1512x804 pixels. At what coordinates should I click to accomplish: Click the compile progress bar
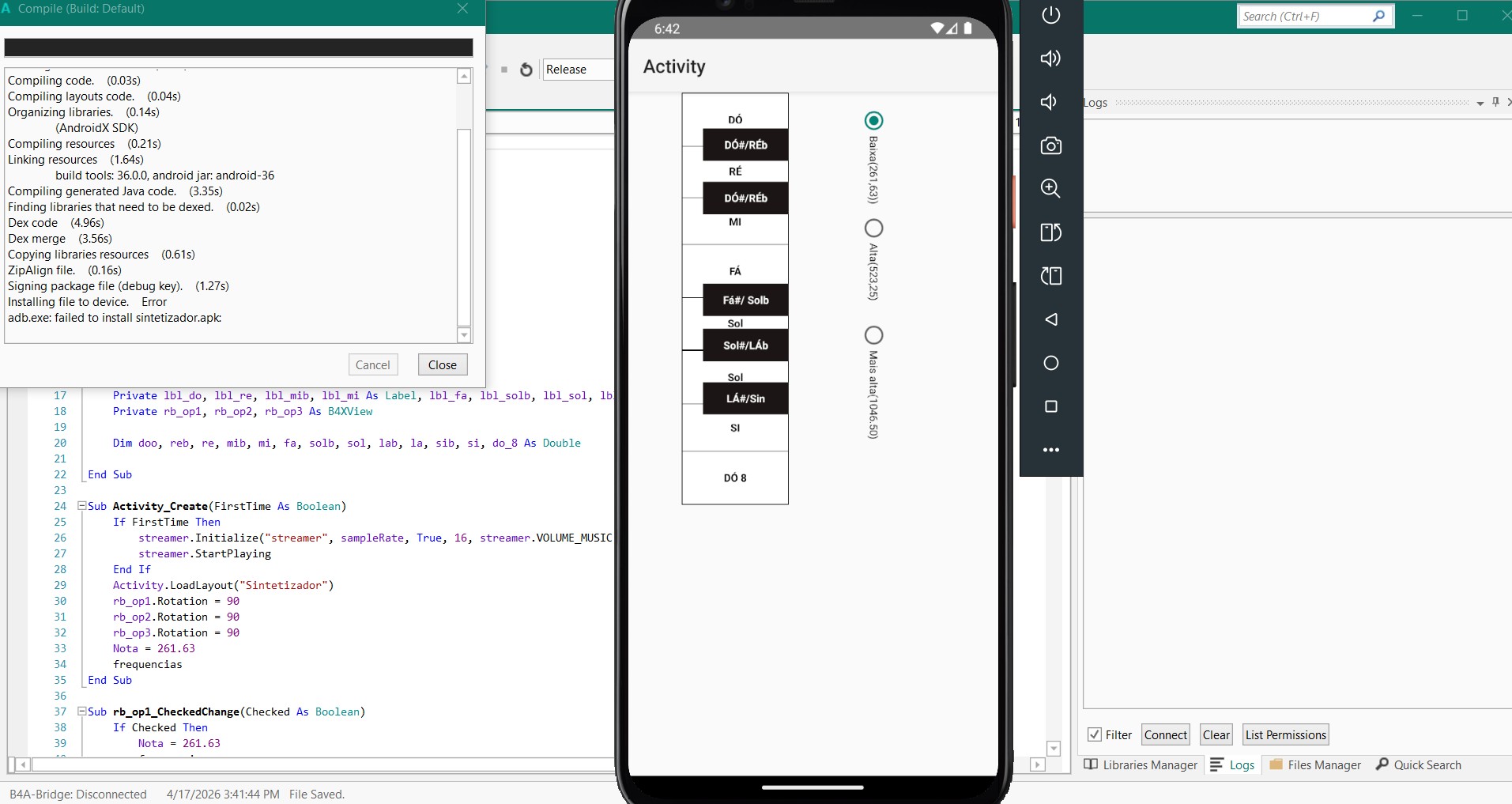point(239,47)
